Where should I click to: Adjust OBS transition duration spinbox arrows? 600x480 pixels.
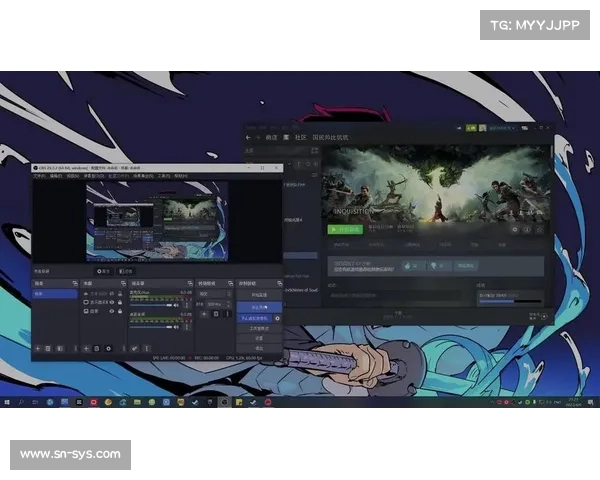(x=229, y=304)
